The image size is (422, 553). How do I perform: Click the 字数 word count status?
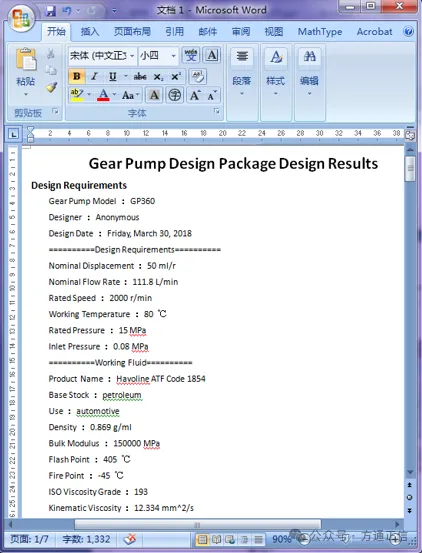(86, 539)
